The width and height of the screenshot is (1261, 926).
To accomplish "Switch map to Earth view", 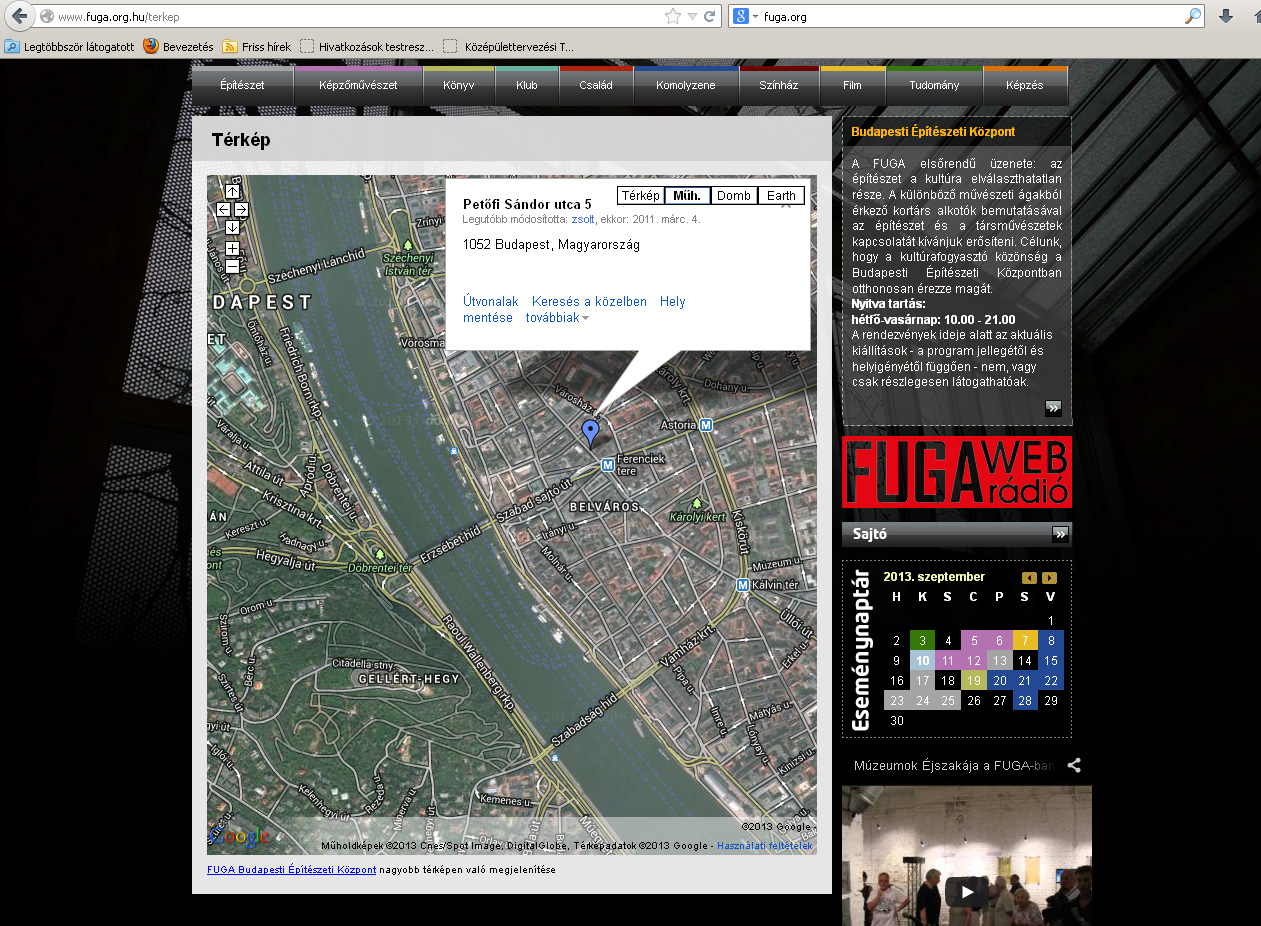I will point(781,195).
